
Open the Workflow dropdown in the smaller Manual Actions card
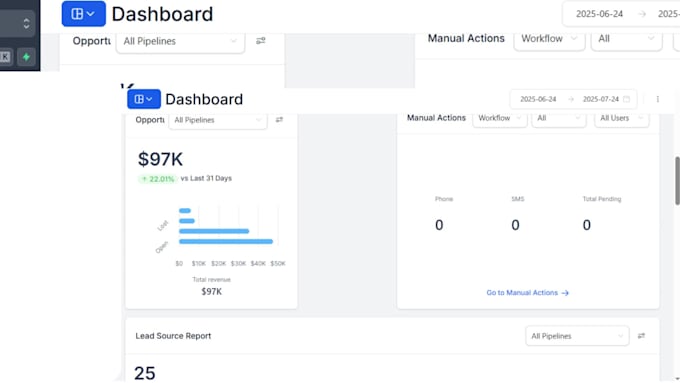(x=500, y=118)
